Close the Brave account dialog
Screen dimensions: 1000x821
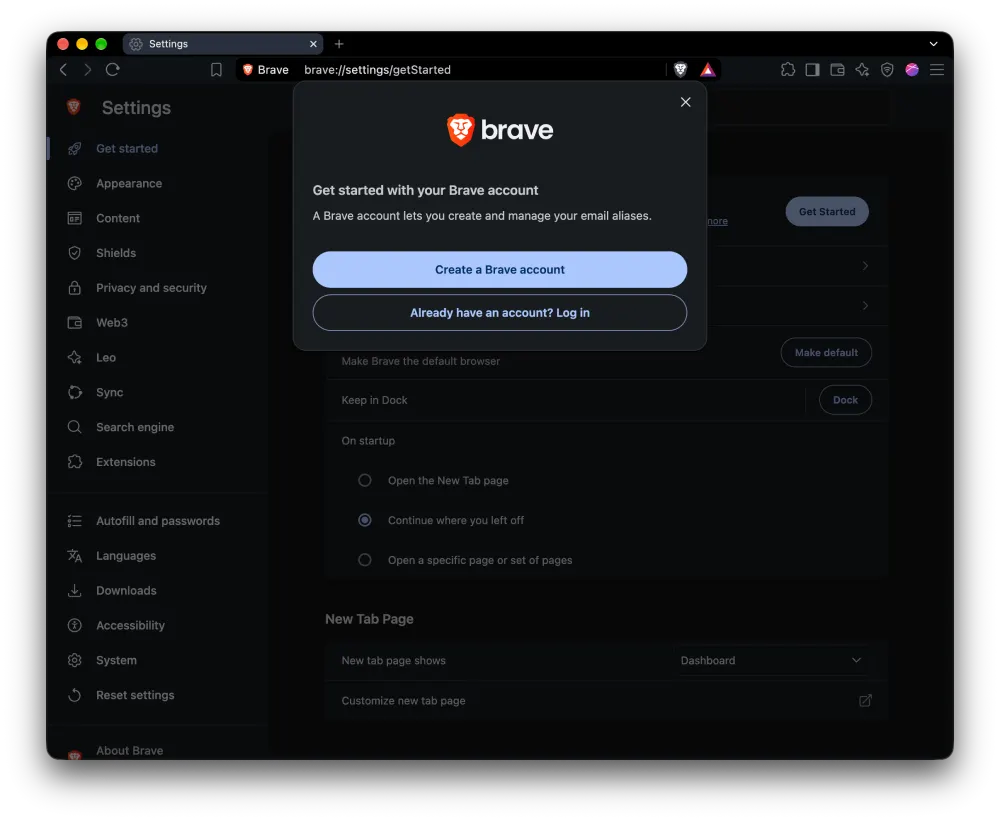pyautogui.click(x=685, y=102)
